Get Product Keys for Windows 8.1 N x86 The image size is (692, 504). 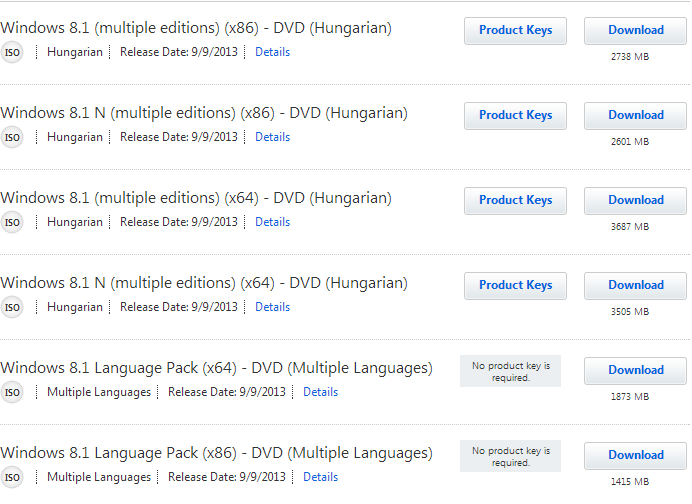515,116
